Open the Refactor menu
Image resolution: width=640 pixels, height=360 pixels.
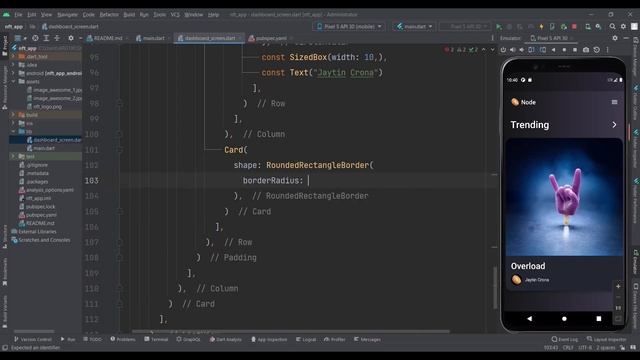[109, 15]
